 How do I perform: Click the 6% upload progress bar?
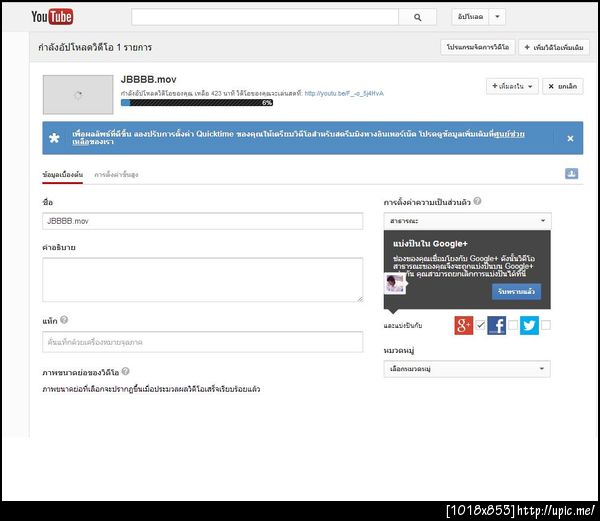point(197,103)
